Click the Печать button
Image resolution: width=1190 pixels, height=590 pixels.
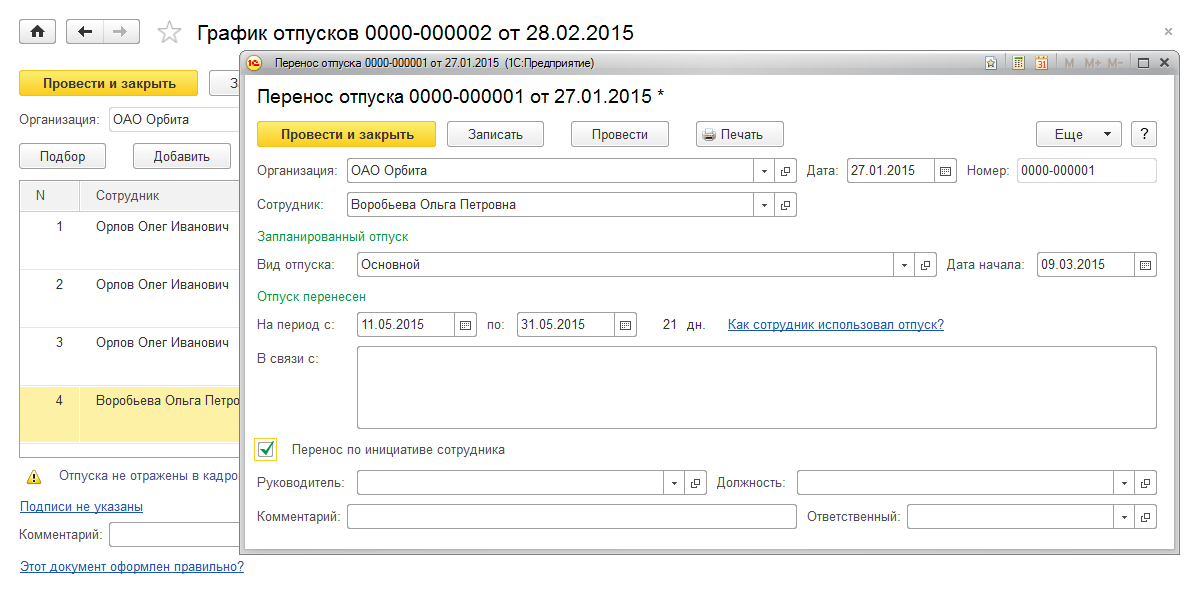739,134
